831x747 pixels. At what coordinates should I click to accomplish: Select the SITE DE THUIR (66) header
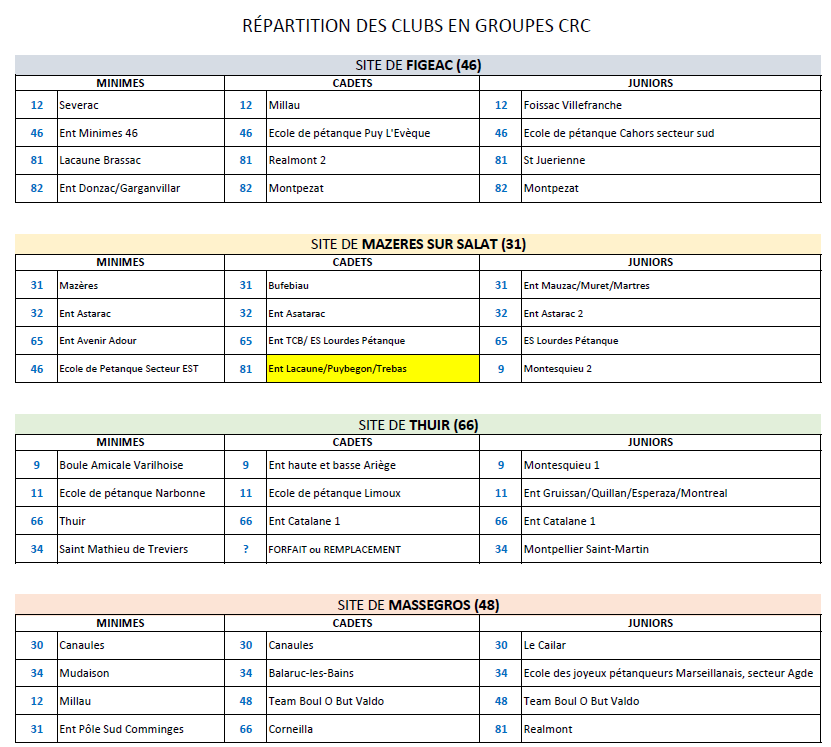pos(418,424)
